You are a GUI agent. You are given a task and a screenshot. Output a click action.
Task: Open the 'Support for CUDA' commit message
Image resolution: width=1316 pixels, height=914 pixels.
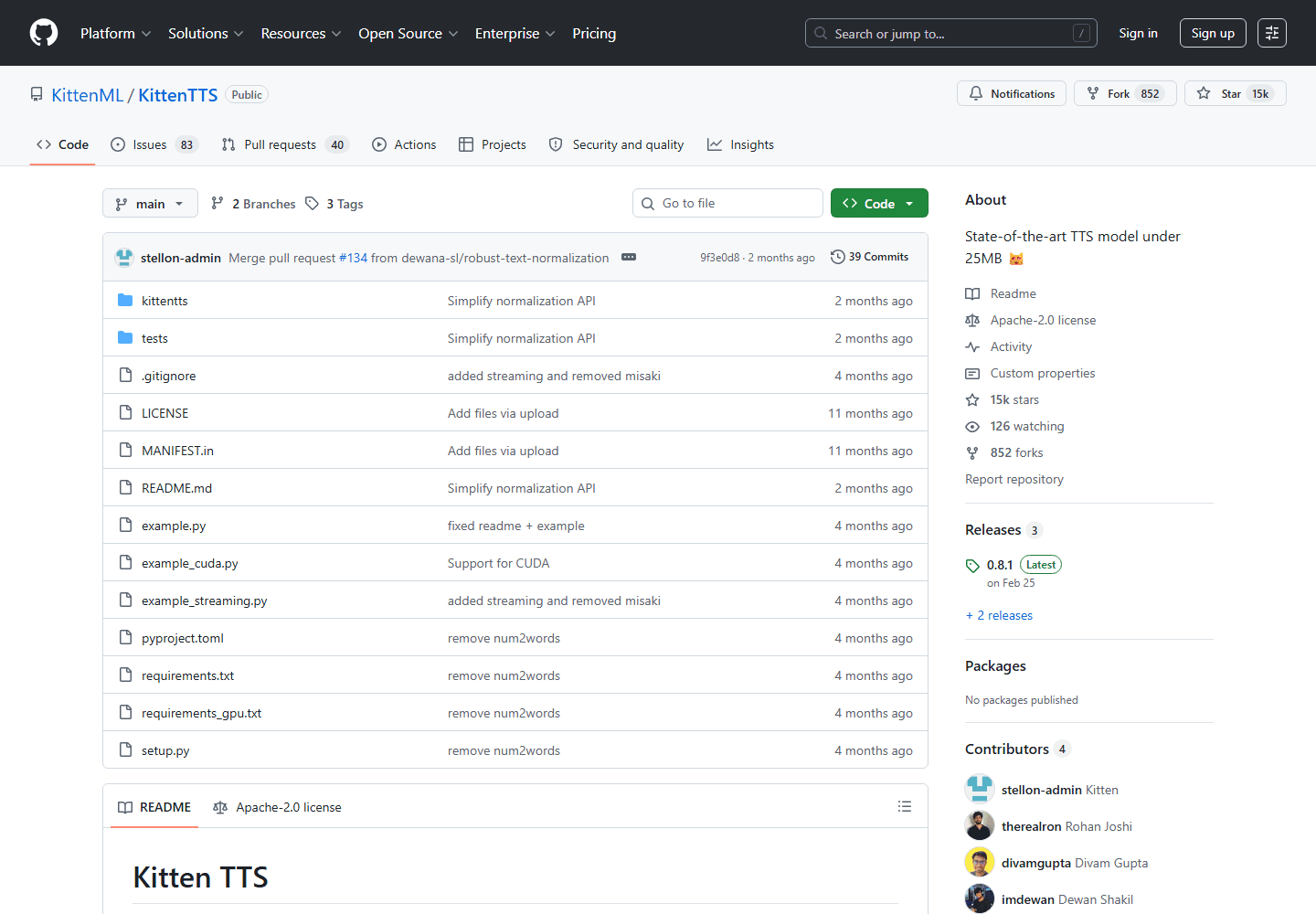pos(499,563)
